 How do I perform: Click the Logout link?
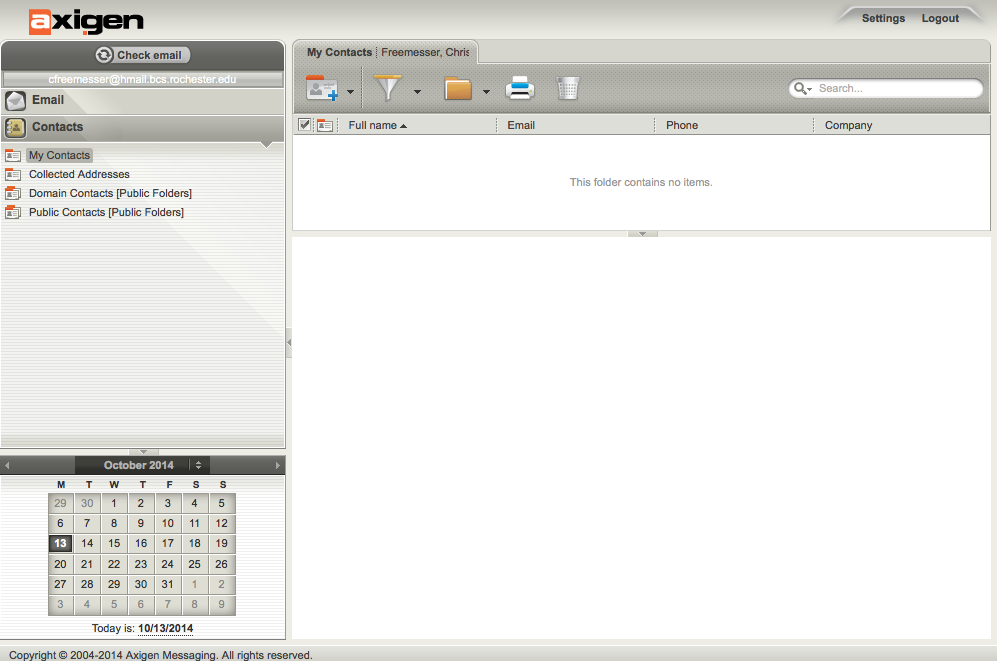coord(940,18)
